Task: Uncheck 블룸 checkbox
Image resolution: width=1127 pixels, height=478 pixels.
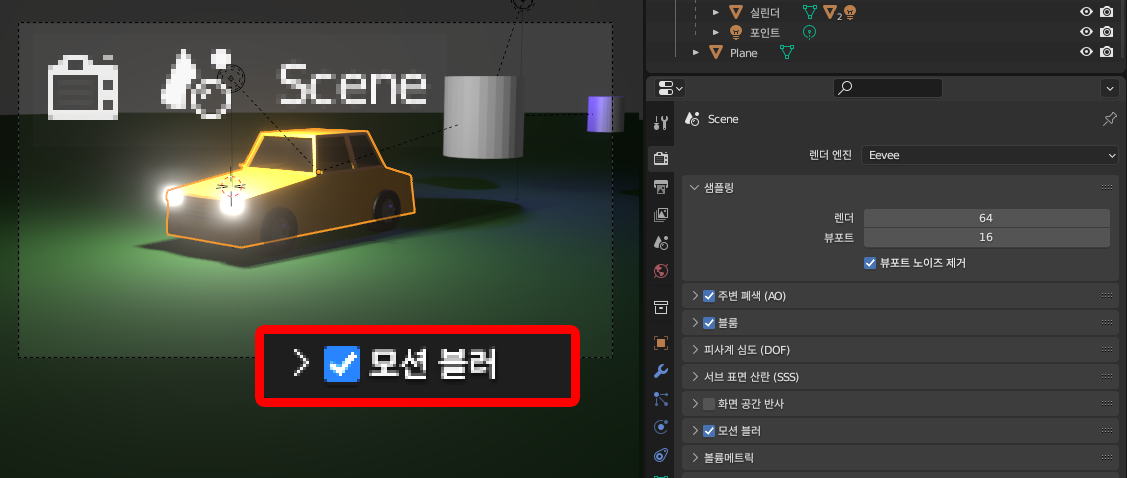Action: 709,323
